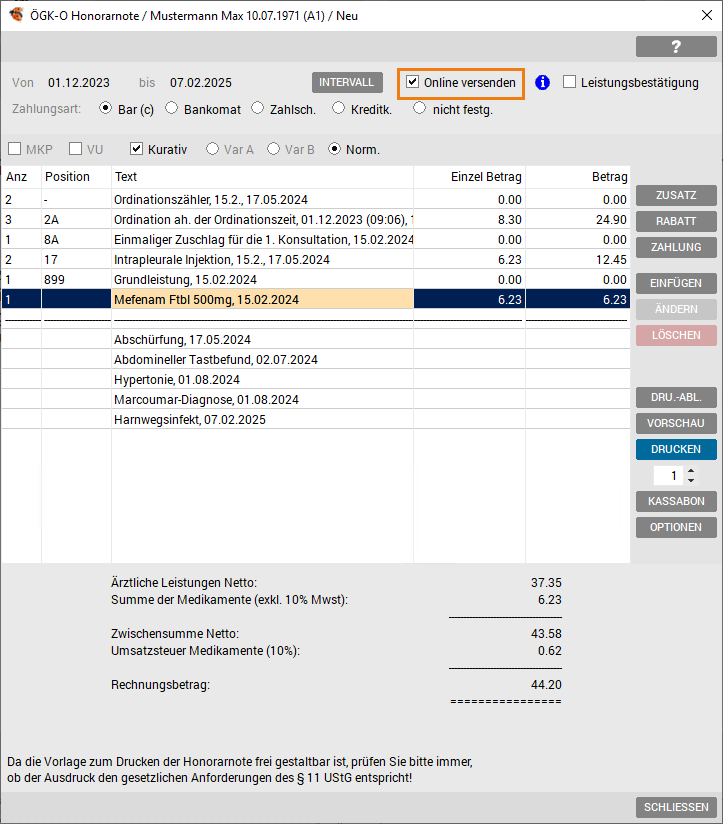
Task: Toggle the Kurativ checkbox
Action: (x=136, y=149)
